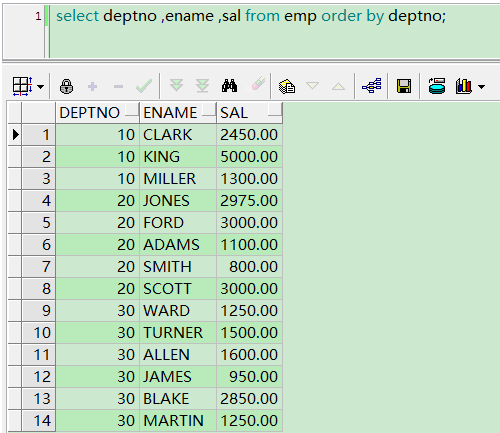Save results with the floppy disk icon
The image size is (500, 433).
(x=404, y=86)
